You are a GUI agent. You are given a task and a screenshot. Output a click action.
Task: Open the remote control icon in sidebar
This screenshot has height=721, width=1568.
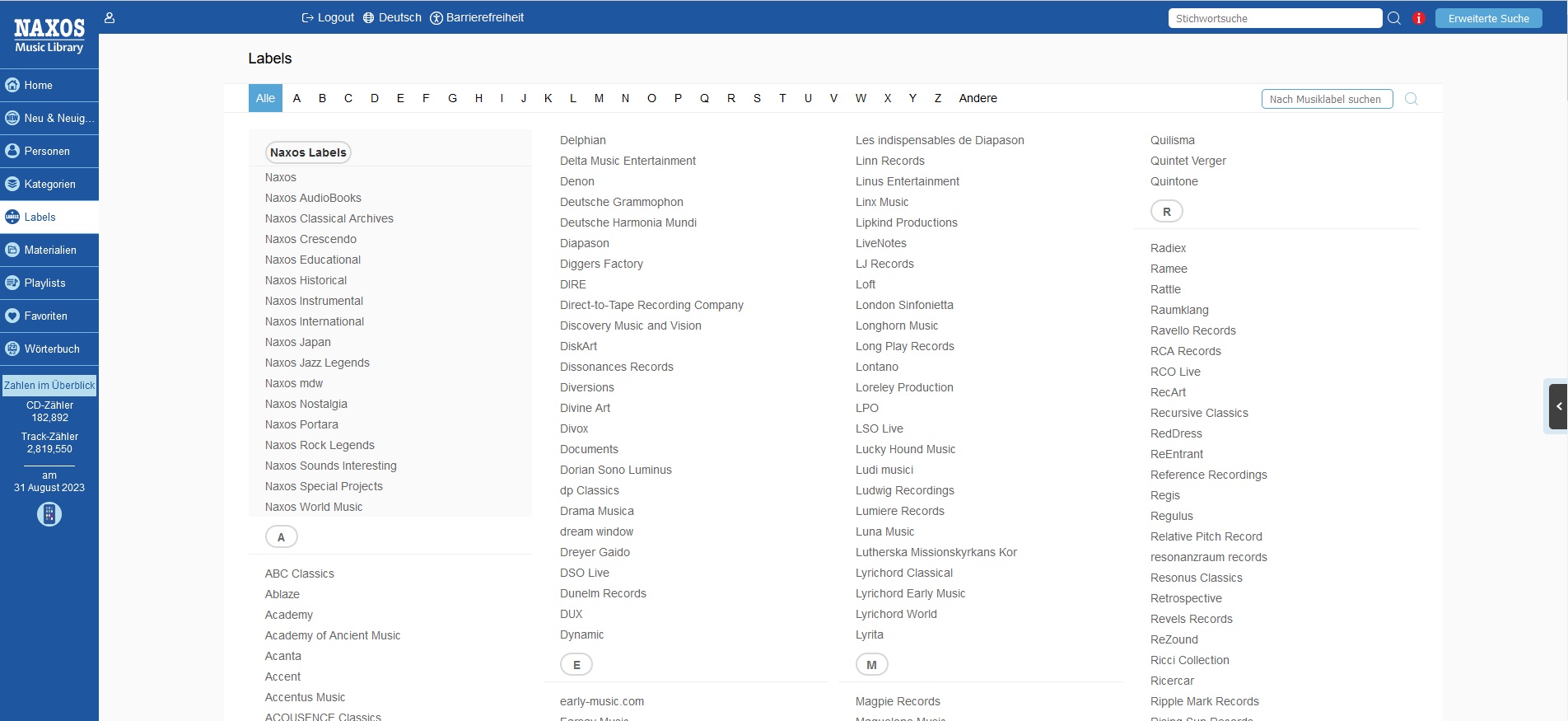[x=49, y=514]
